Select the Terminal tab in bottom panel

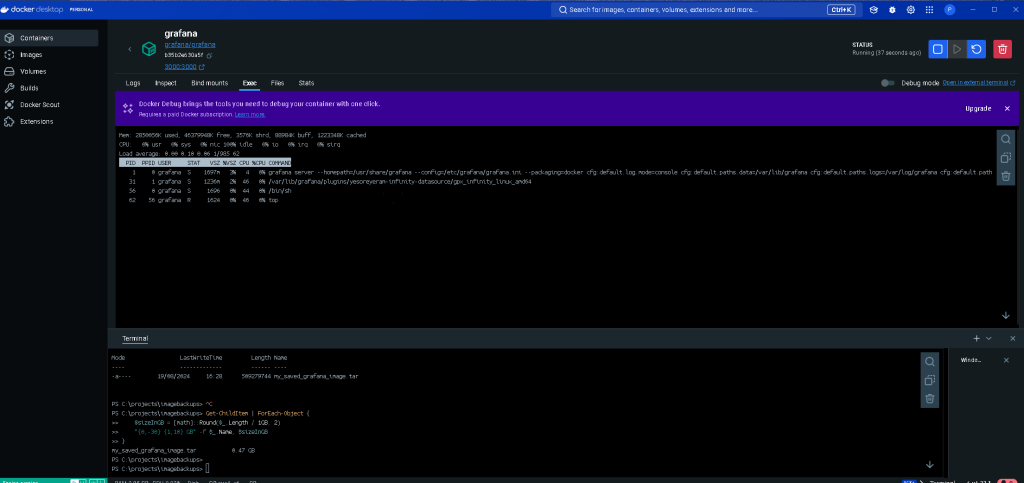[135, 339]
